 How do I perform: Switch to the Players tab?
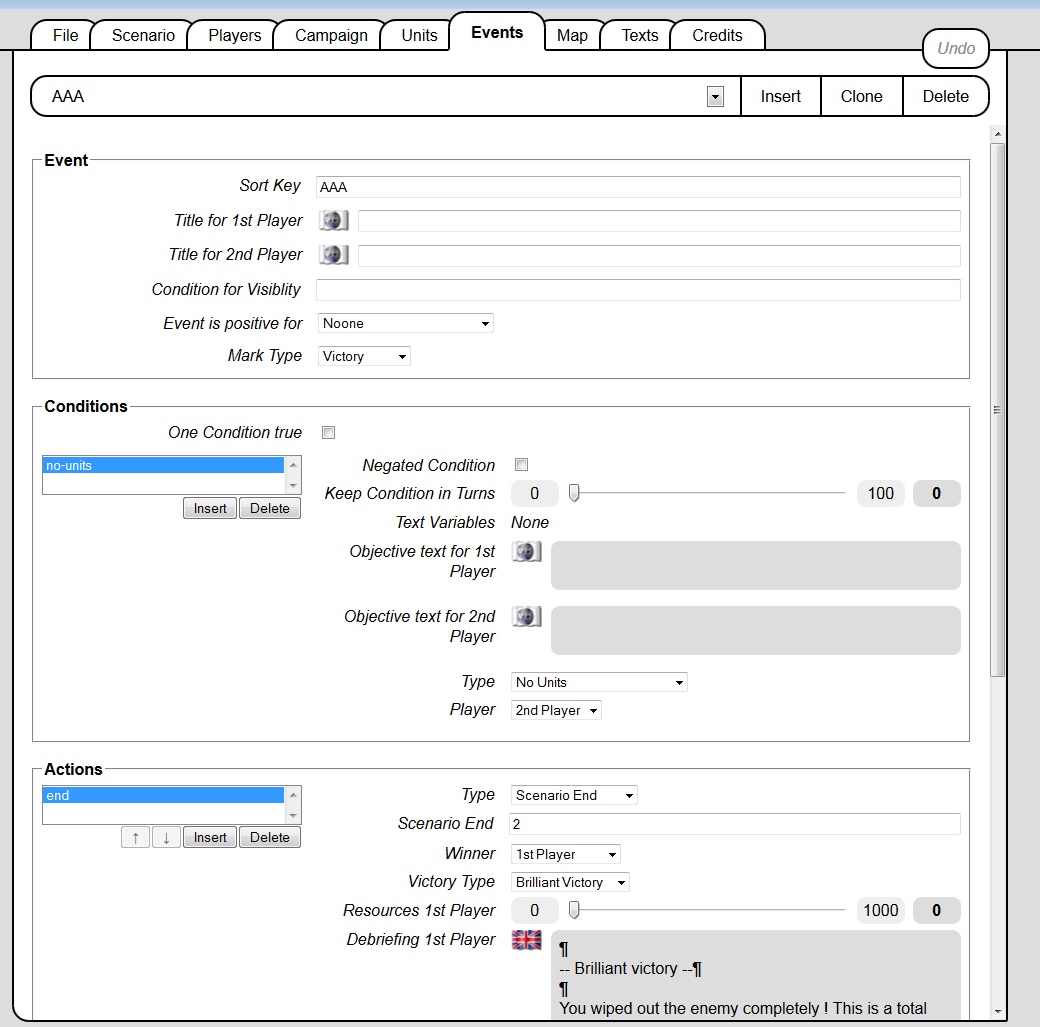click(x=234, y=35)
